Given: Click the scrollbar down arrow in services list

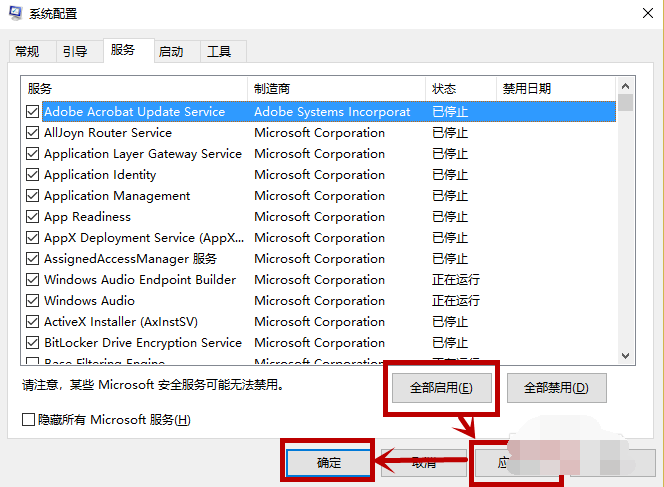Looking at the screenshot, I should tap(625, 356).
